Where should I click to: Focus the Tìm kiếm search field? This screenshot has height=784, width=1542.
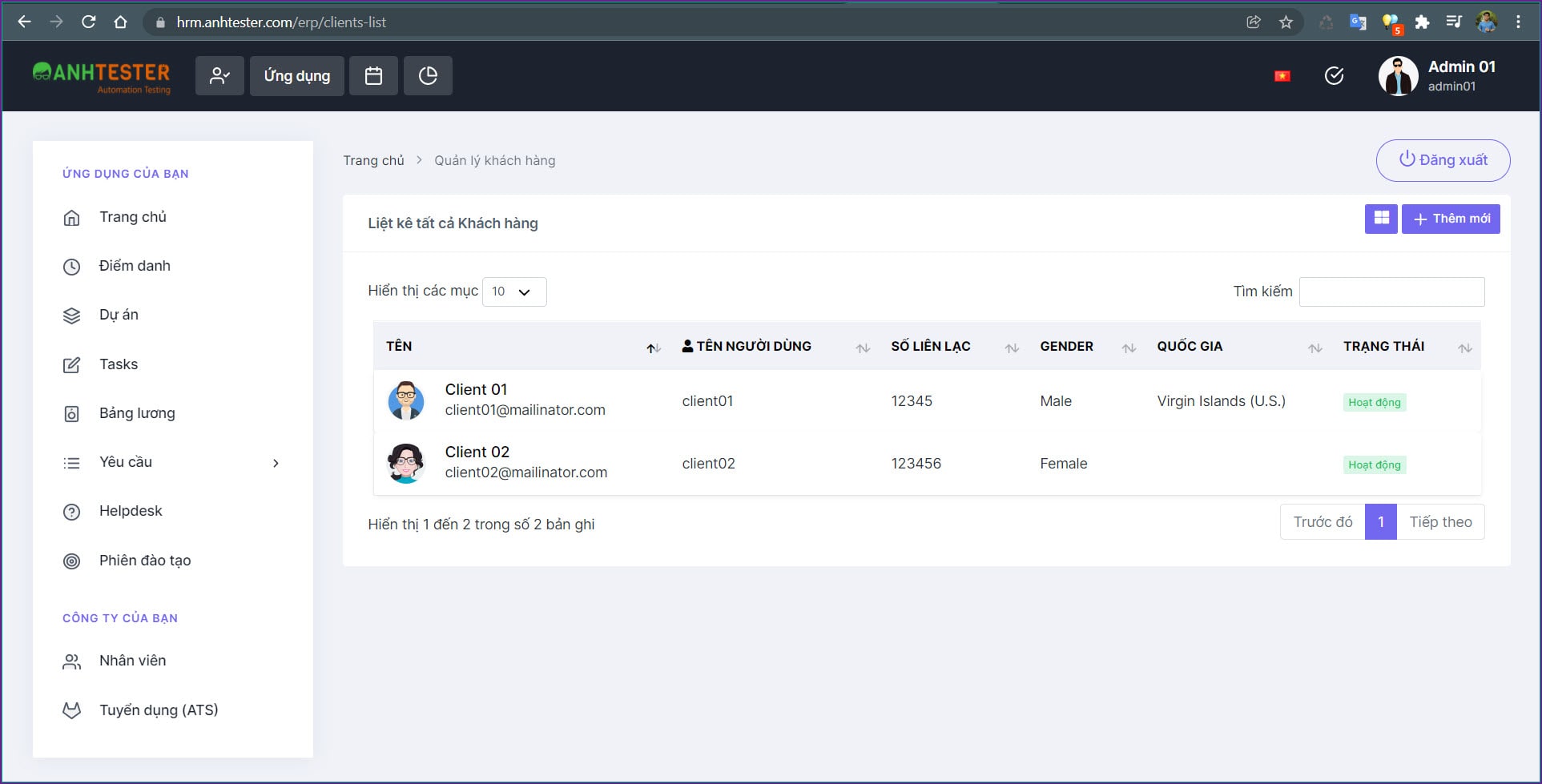point(1391,291)
